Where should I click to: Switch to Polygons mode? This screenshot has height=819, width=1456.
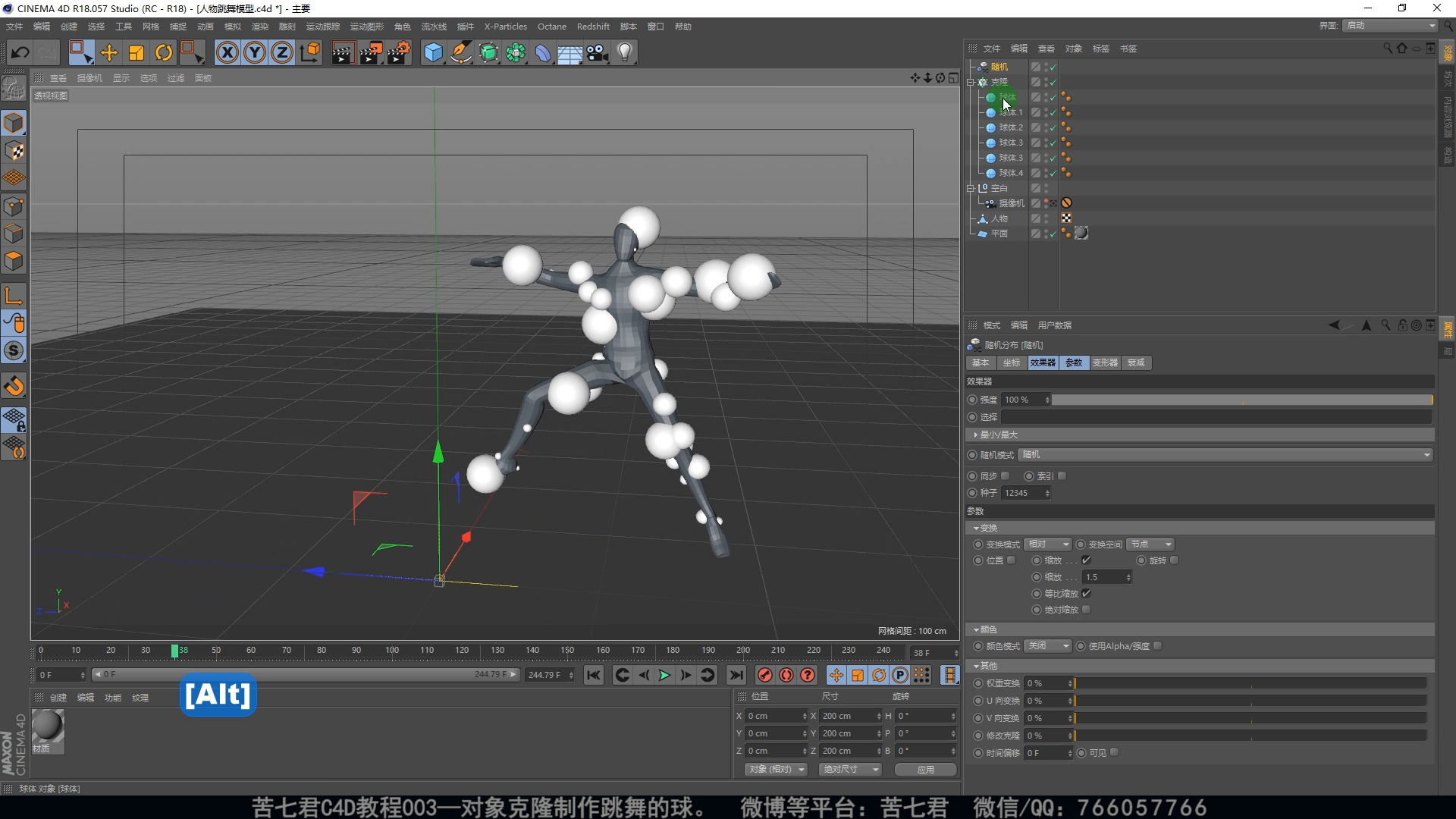[x=14, y=262]
